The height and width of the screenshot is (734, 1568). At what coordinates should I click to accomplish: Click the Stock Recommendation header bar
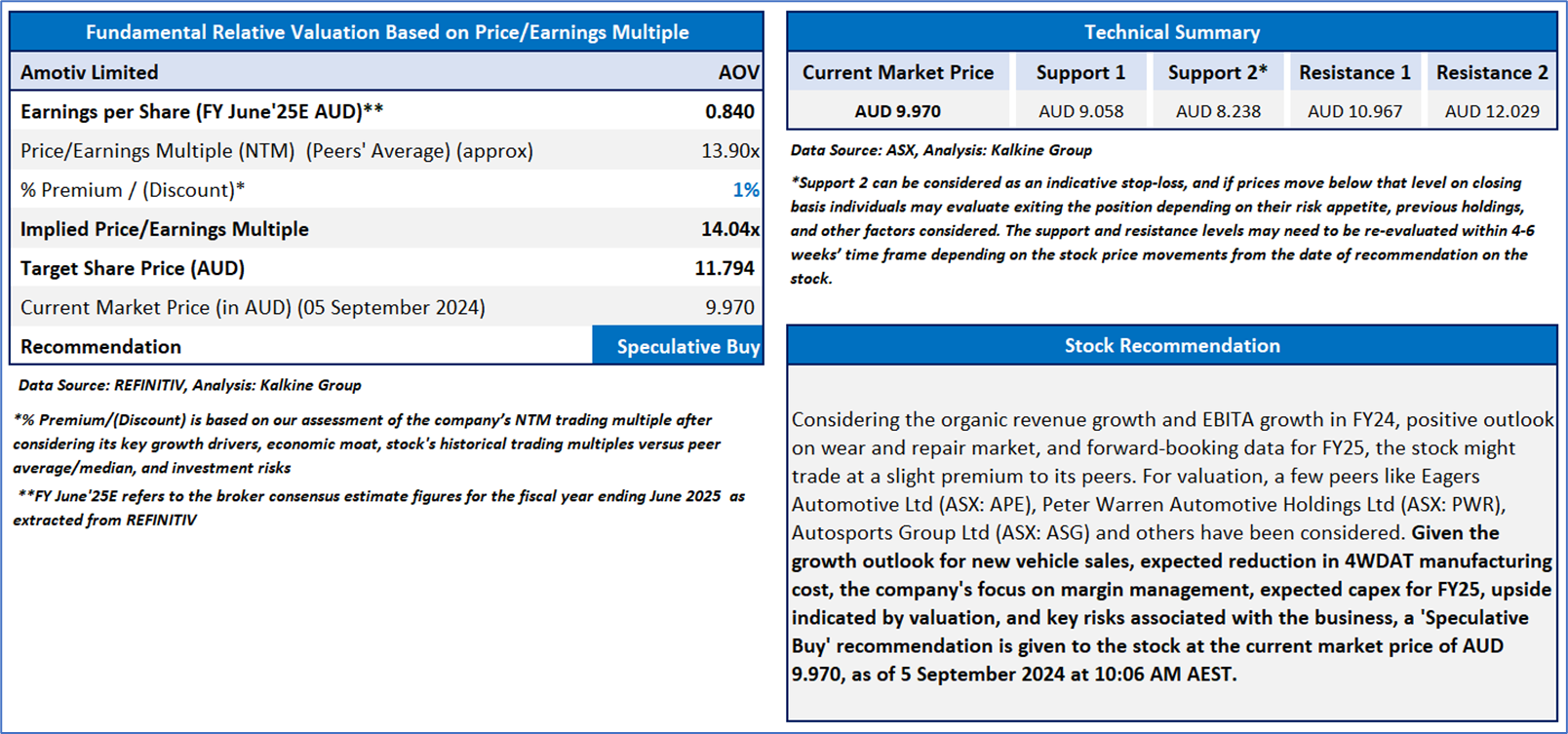click(1171, 346)
